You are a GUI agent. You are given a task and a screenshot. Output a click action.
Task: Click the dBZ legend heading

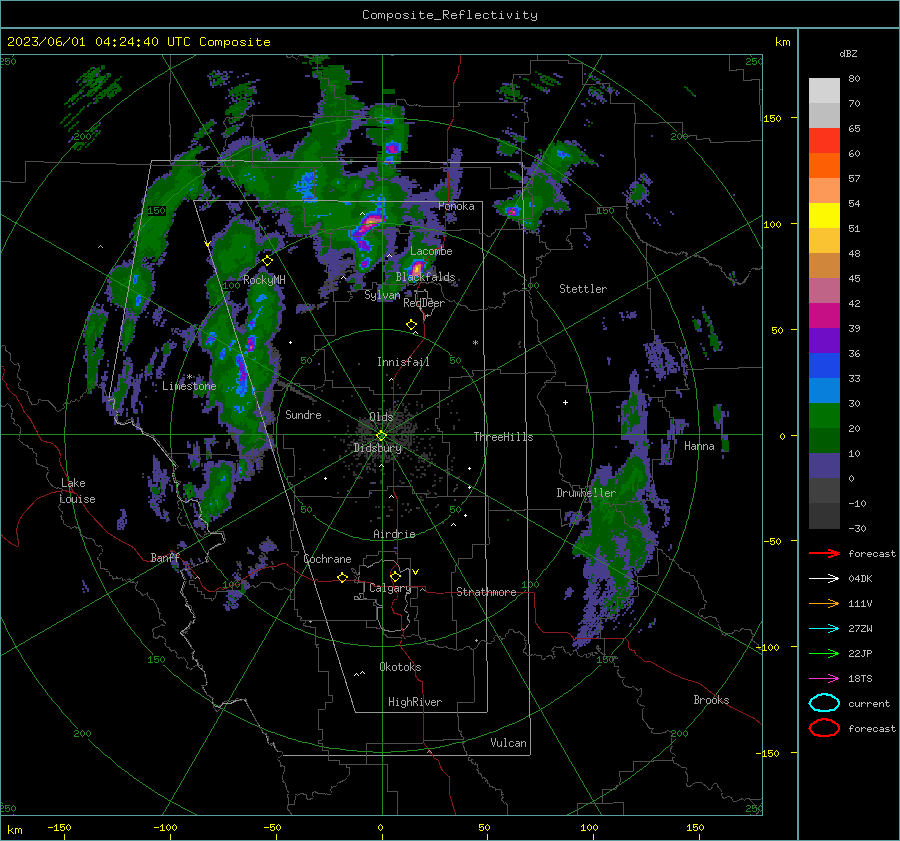coord(848,53)
